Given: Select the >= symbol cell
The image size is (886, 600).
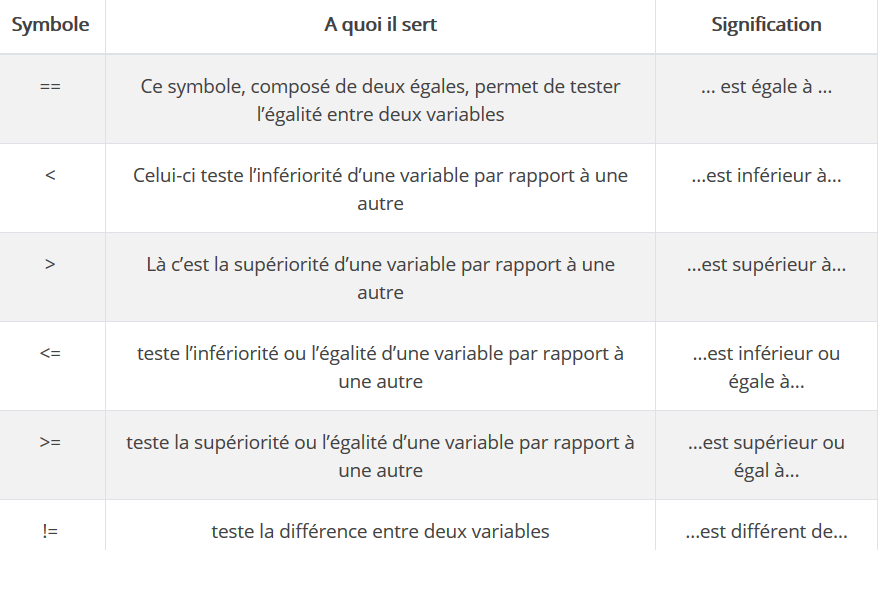Looking at the screenshot, I should click(x=50, y=442).
